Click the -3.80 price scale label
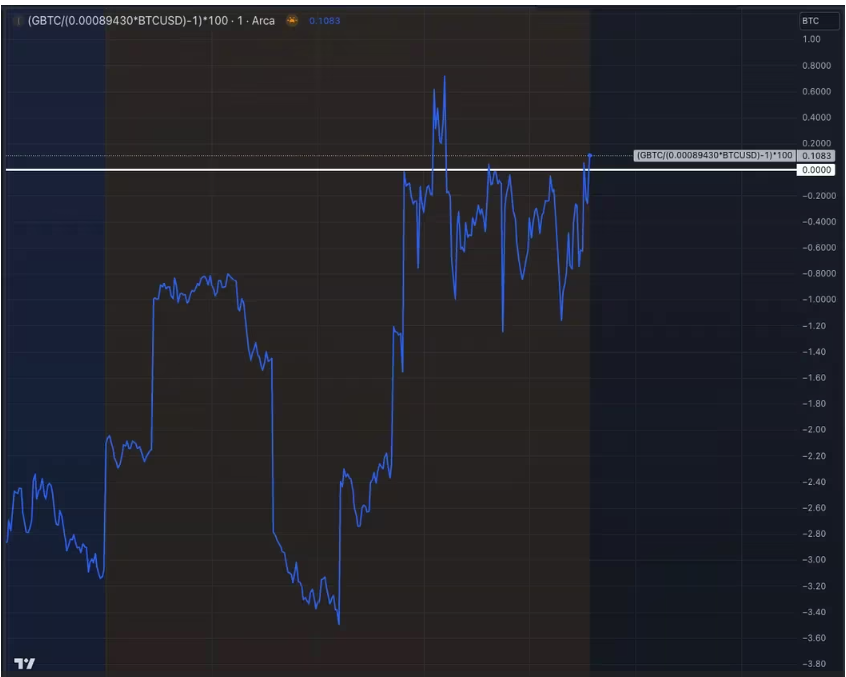The width and height of the screenshot is (846, 677). click(811, 664)
